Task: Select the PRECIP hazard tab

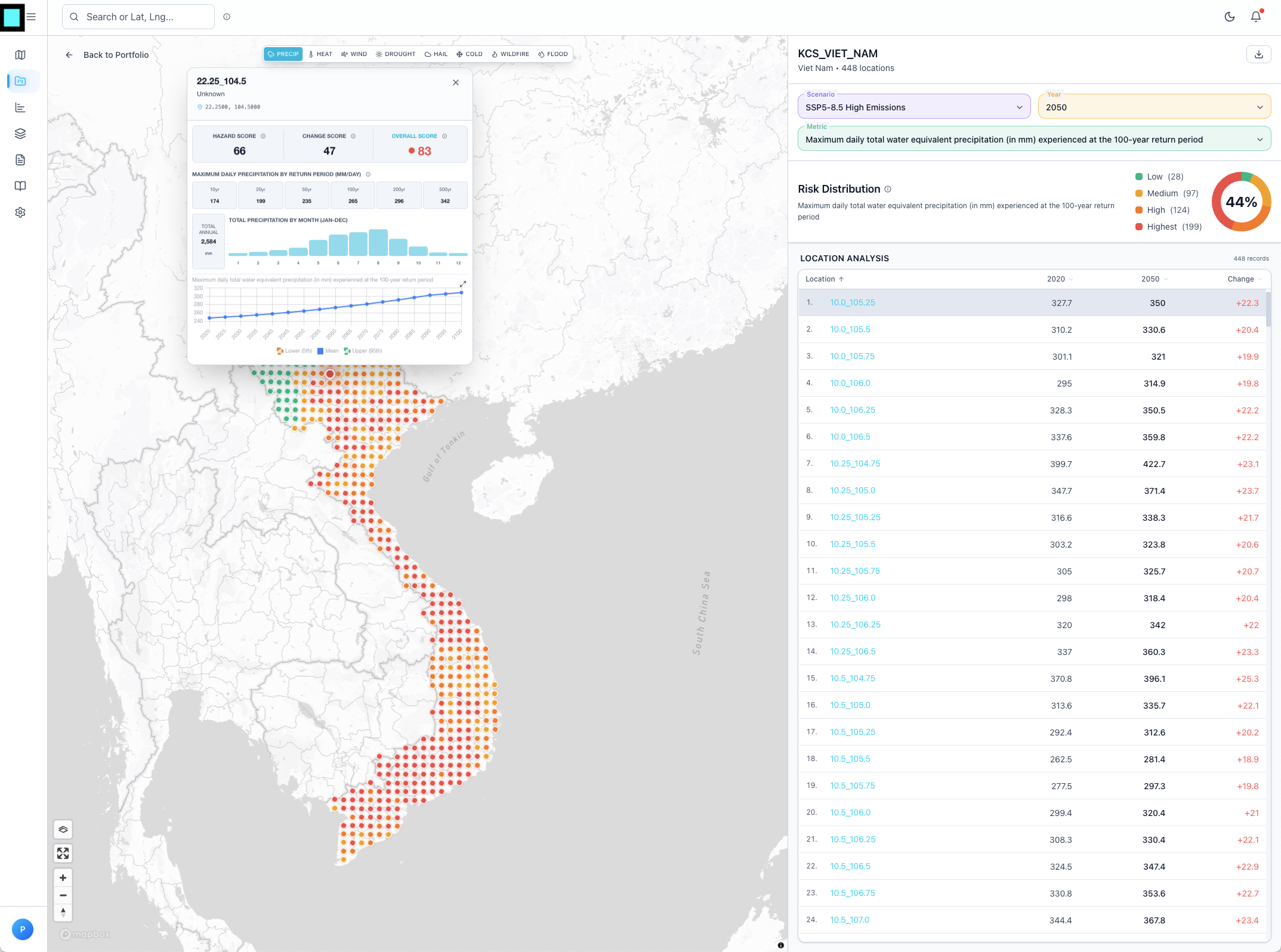Action: tap(283, 54)
